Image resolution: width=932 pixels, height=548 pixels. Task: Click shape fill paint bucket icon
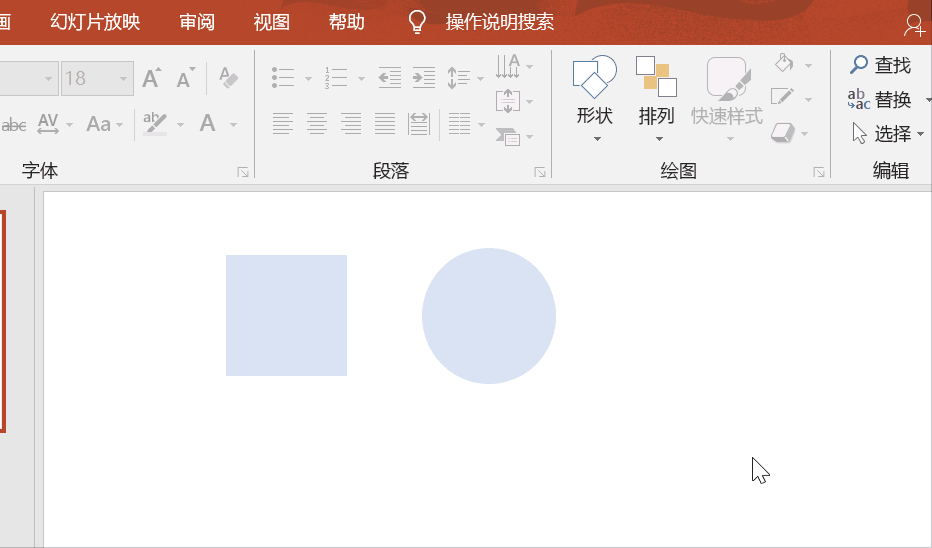pos(785,63)
